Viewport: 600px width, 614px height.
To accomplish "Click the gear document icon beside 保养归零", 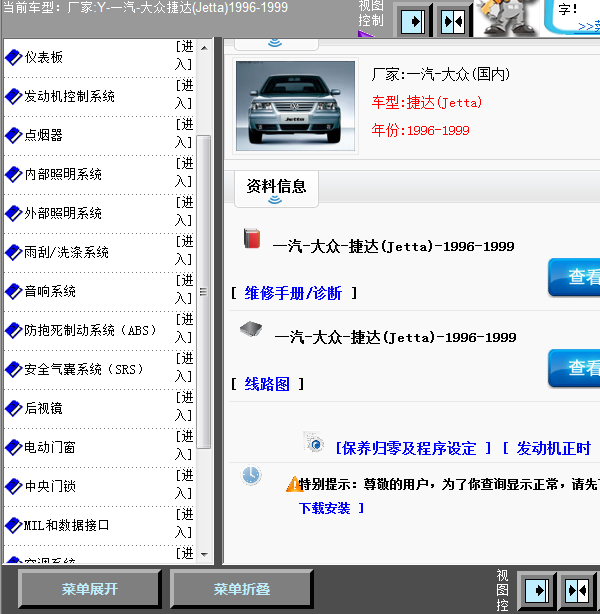I will point(314,442).
